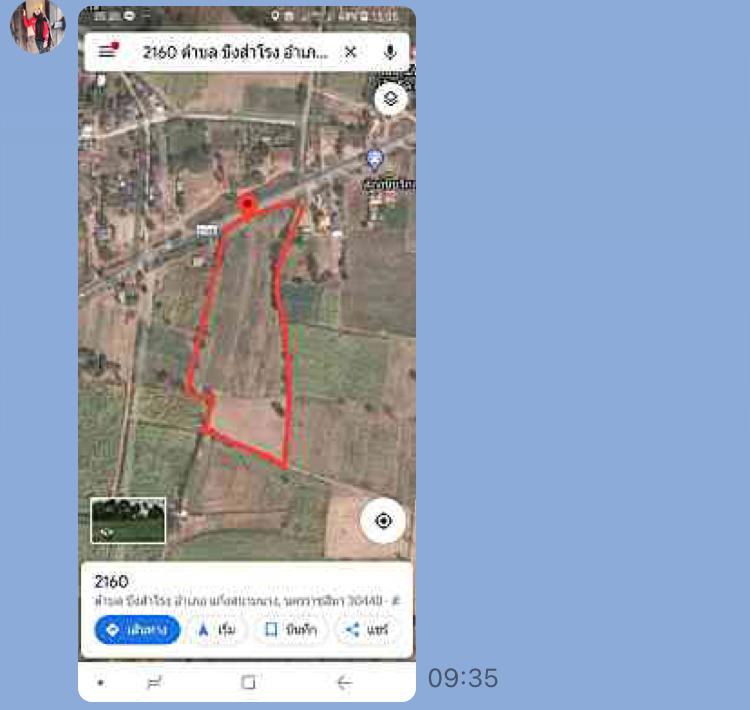Screen dimensions: 750x710
Task: Tap the Android home square button
Action: 248,682
